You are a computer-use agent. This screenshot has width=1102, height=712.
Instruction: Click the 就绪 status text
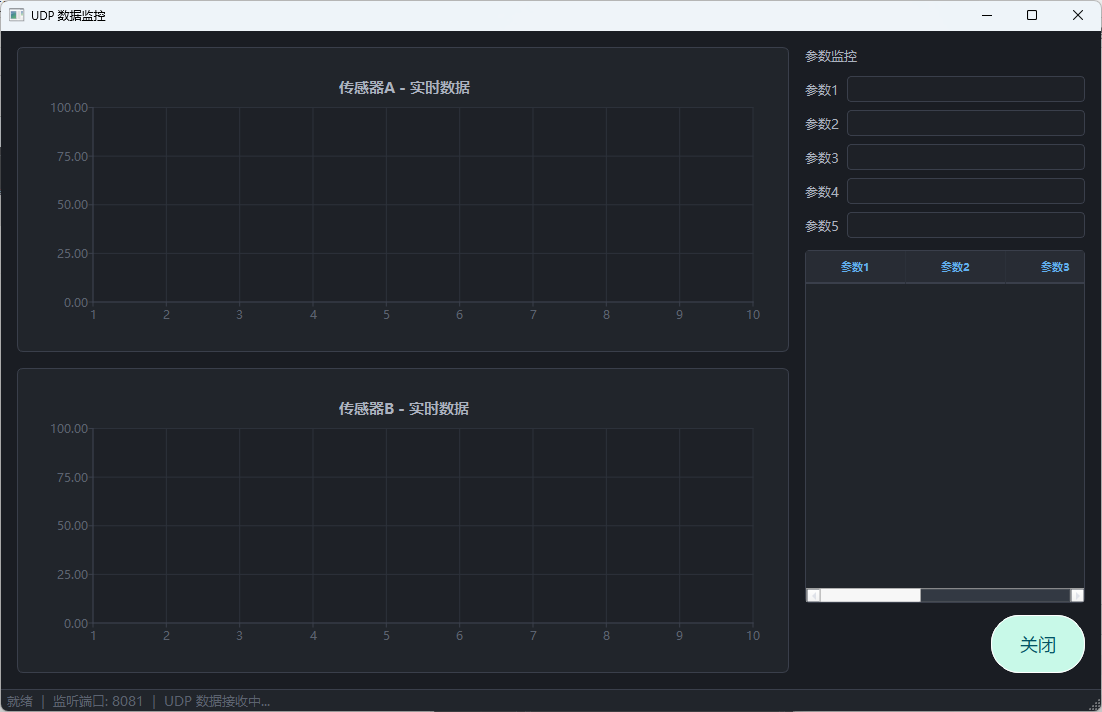20,701
